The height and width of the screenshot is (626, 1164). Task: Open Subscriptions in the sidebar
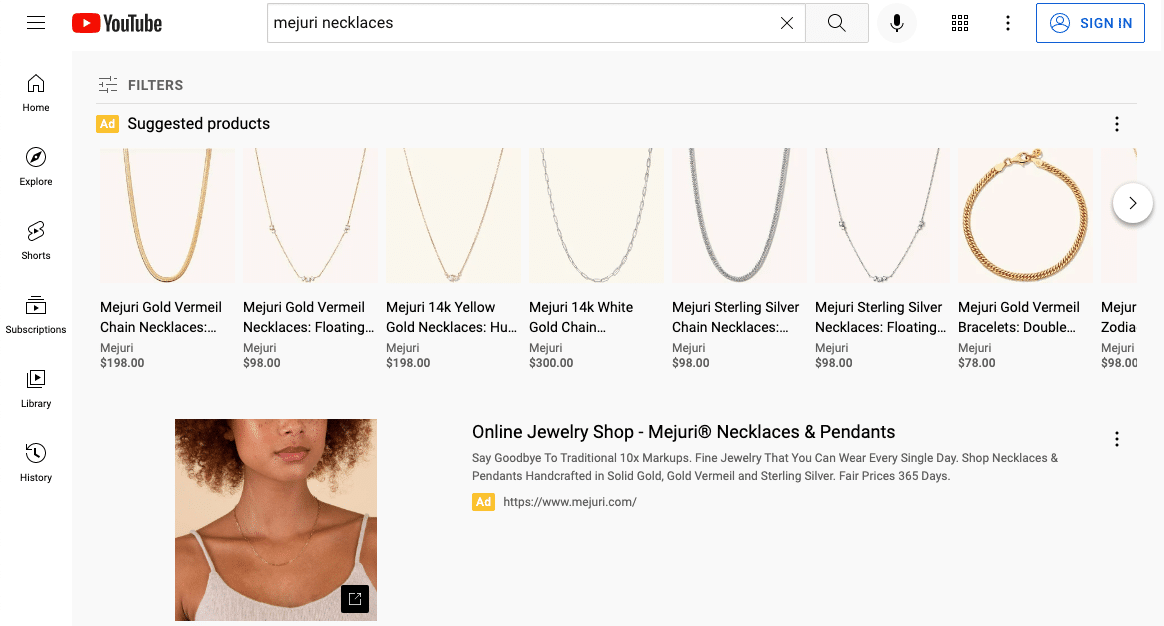coord(36,315)
